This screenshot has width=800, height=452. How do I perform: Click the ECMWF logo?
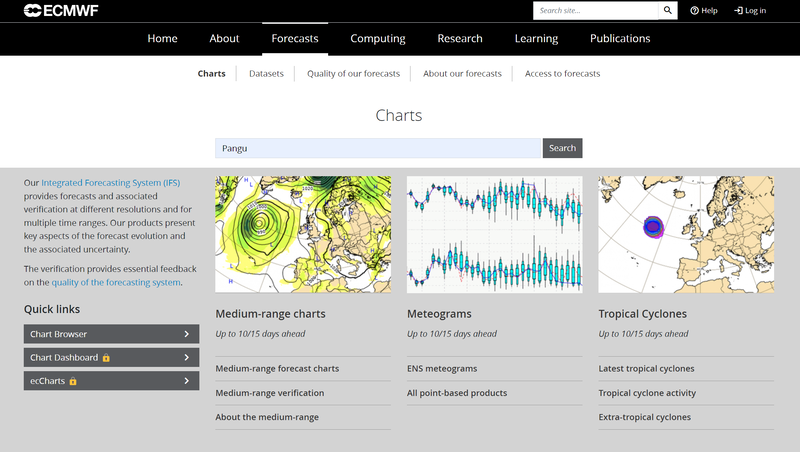[61, 11]
